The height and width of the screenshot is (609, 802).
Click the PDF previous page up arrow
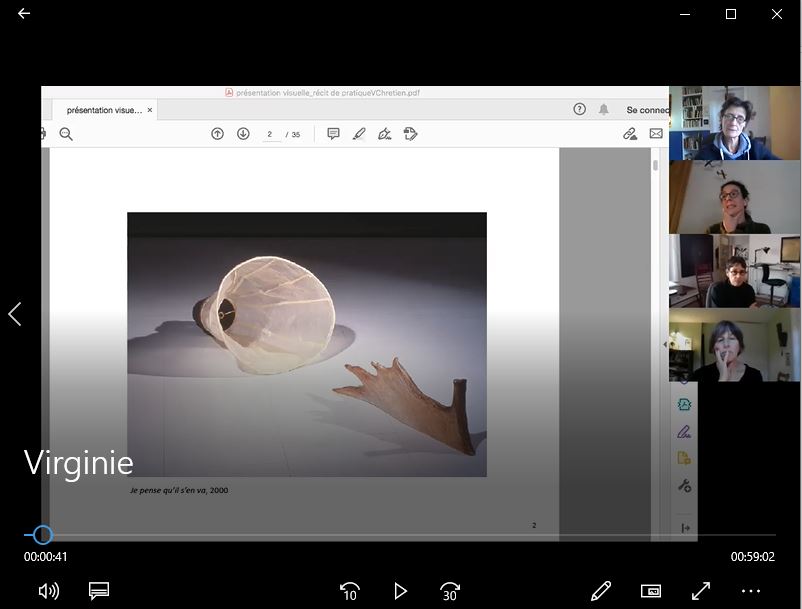click(217, 134)
